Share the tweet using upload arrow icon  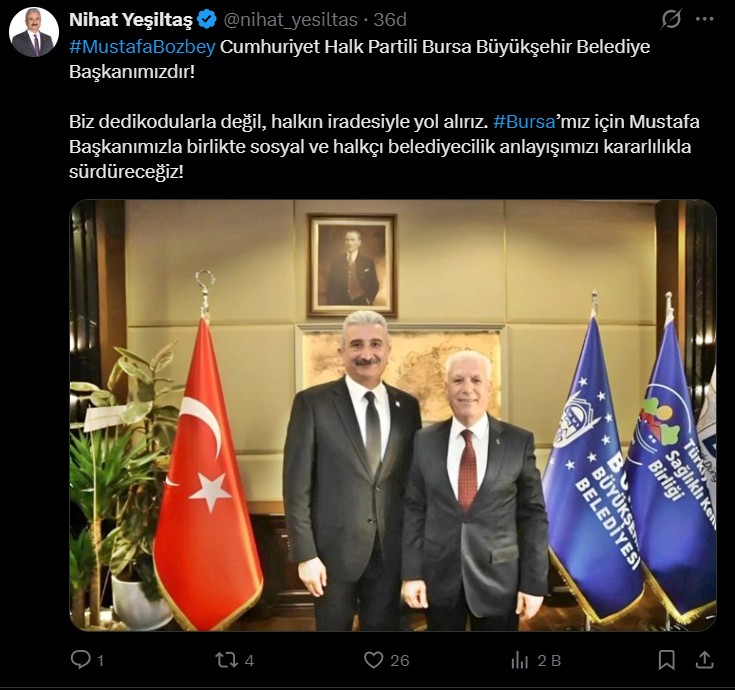coord(704,660)
